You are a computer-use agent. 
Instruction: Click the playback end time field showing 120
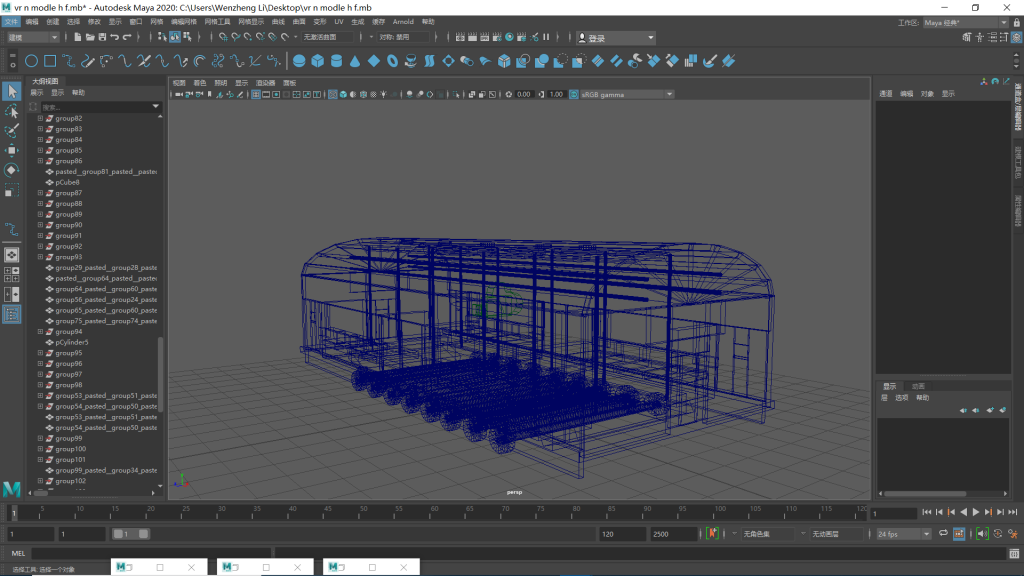[x=622, y=534]
